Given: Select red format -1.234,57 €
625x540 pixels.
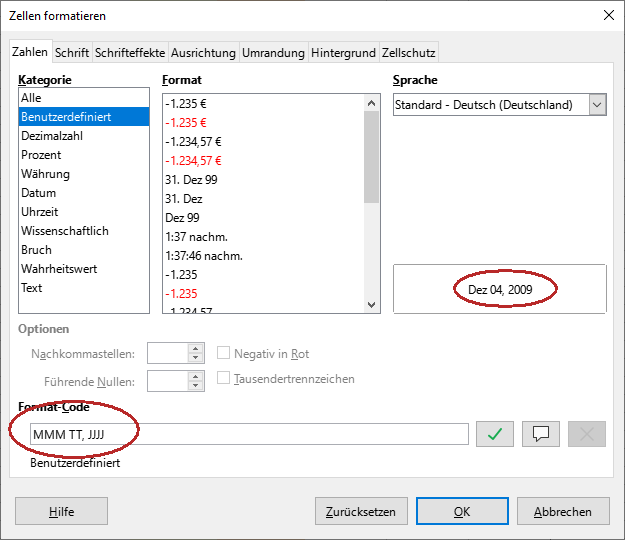Looking at the screenshot, I should point(263,161).
